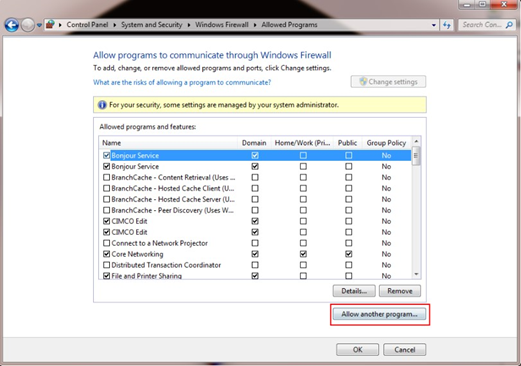
Task: Select System and Security breadcrumb
Action: pos(152,25)
